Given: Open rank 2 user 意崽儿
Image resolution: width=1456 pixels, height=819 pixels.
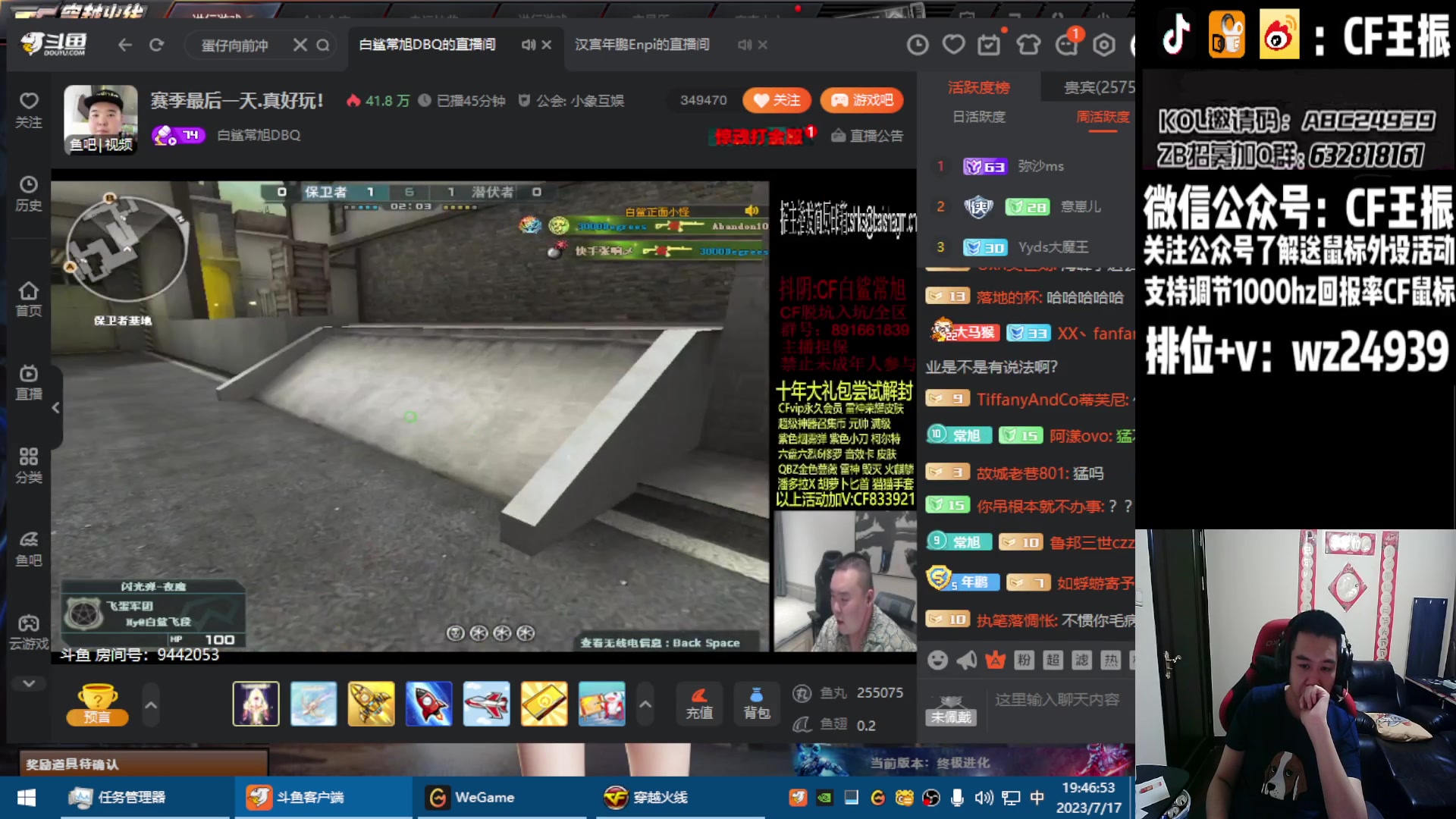Looking at the screenshot, I should (1080, 206).
